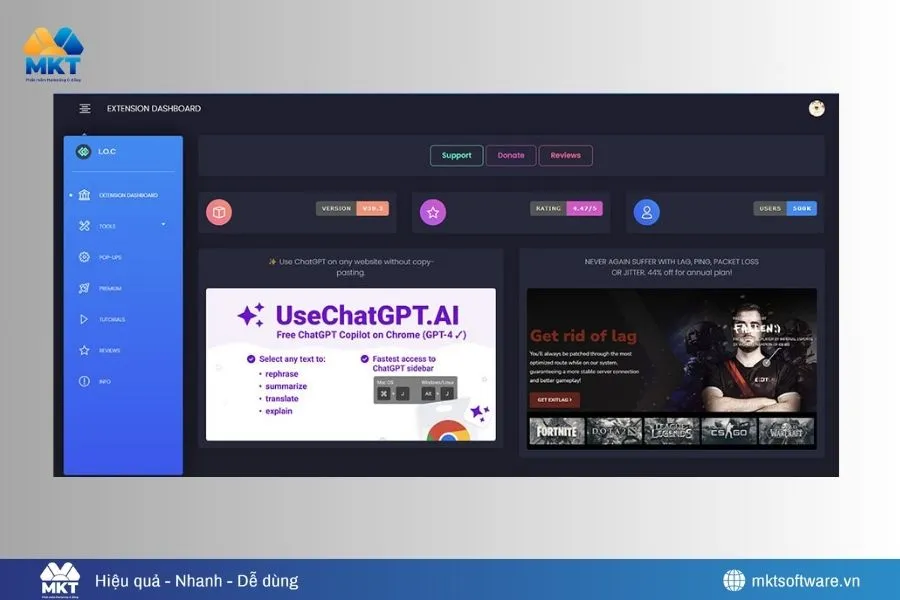
Task: Open the profile avatar in top right
Action: click(x=816, y=108)
